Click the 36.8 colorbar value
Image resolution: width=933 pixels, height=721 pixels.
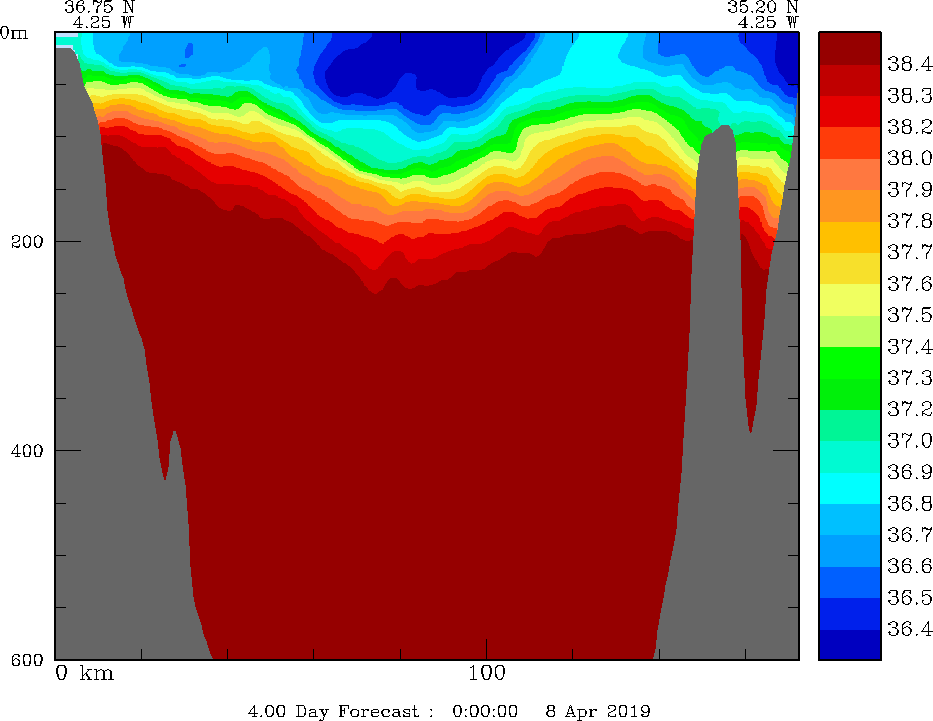[x=909, y=504]
